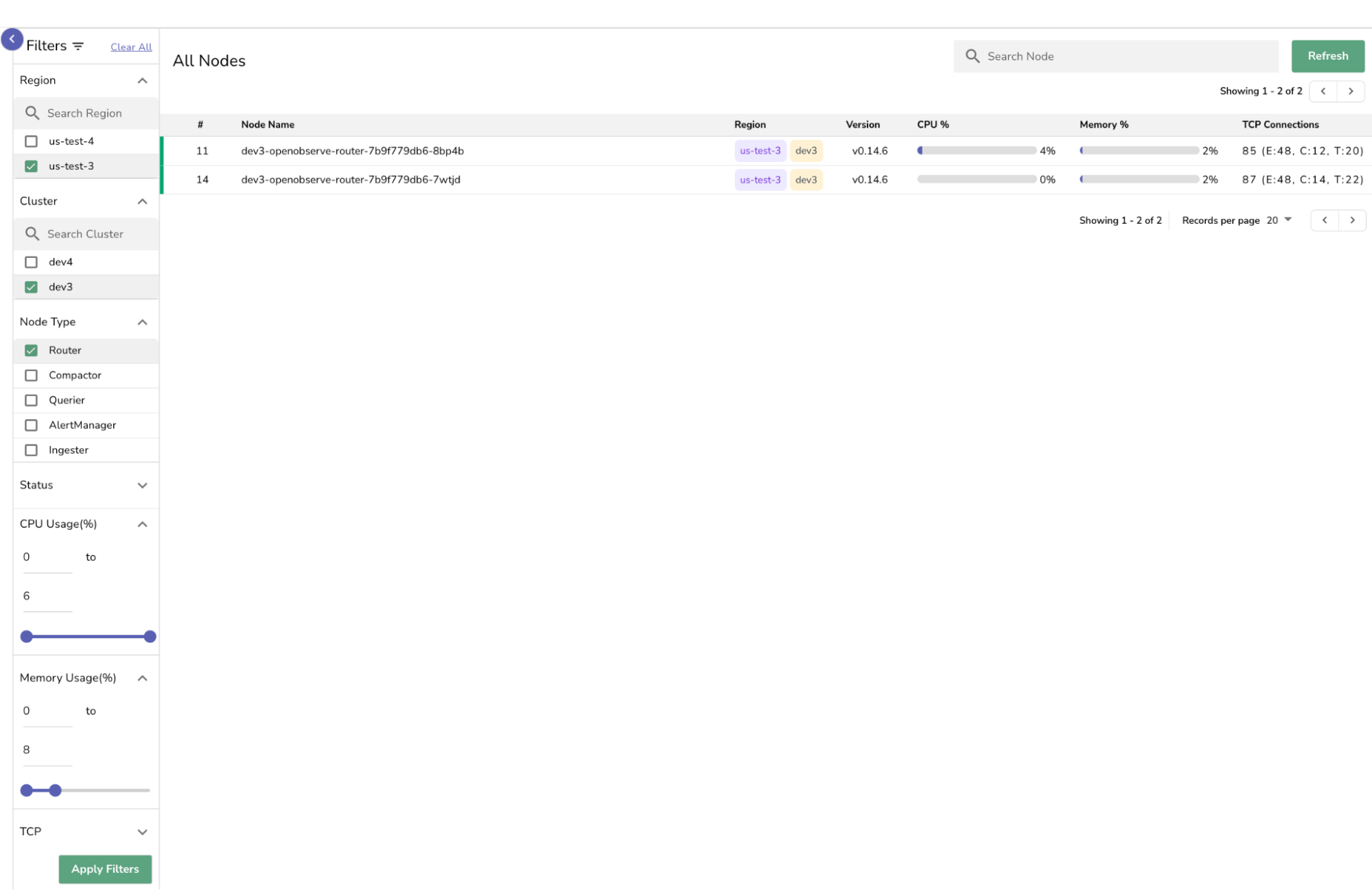Collapse the sidebar via circular arrow icon
Viewport: 1372px width, 890px height.
tap(12, 39)
